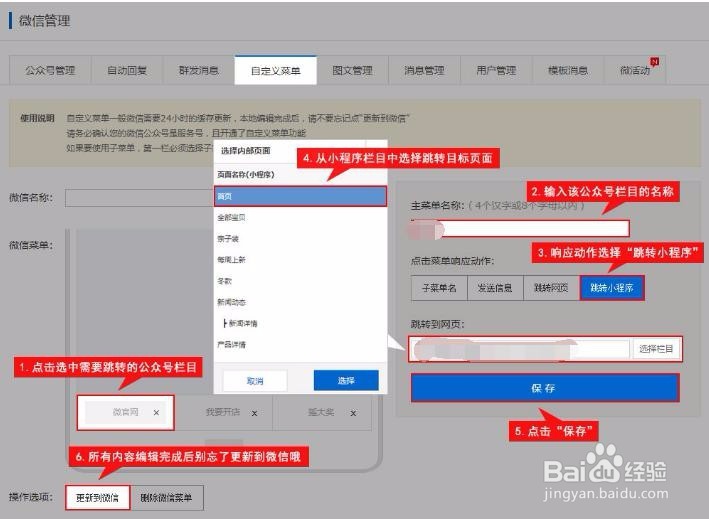Screen dimensions: 709x519
Task: Choose 首页 in the page list
Action: [300, 197]
